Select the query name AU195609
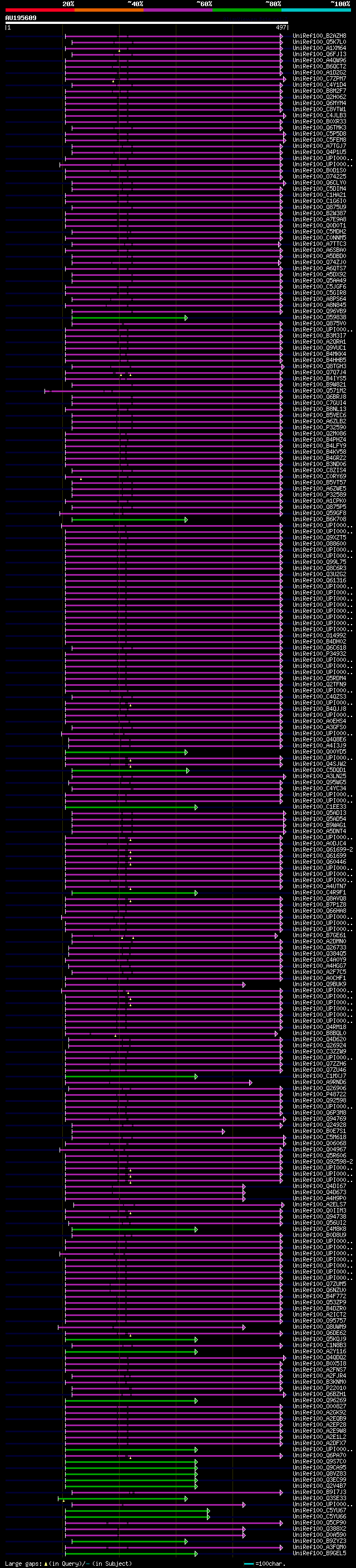 click(x=21, y=18)
